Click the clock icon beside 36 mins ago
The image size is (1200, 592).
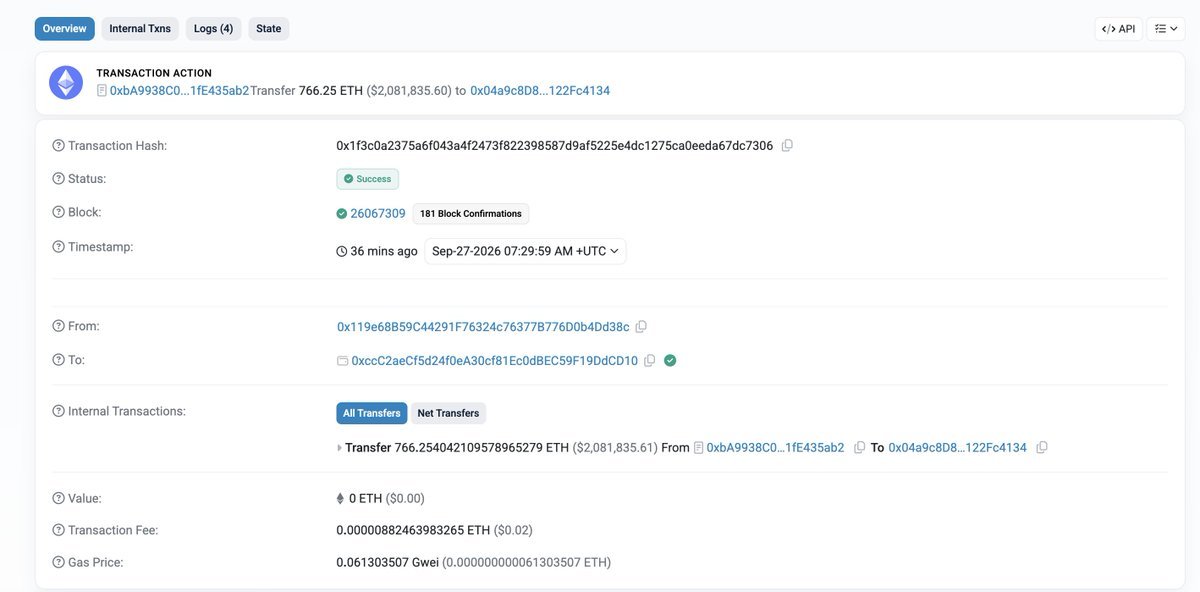[342, 251]
